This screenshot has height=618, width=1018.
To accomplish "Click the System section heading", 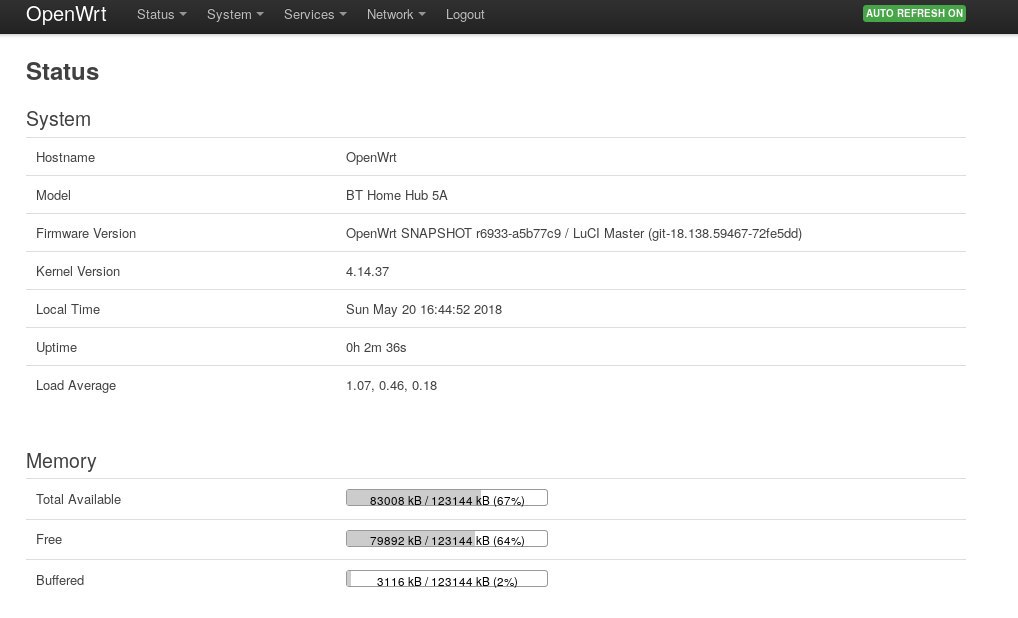I will (x=58, y=119).
